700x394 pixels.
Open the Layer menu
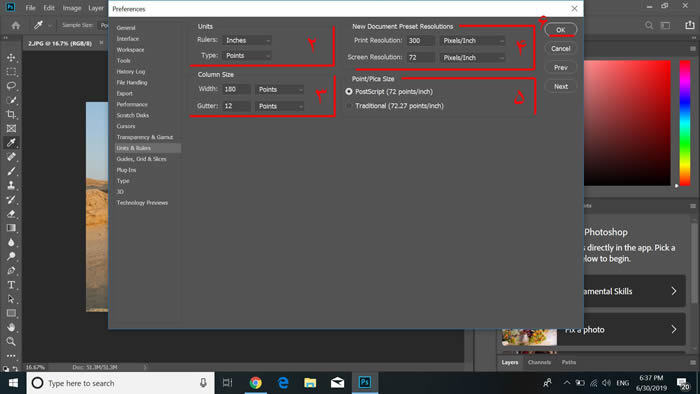pyautogui.click(x=96, y=8)
